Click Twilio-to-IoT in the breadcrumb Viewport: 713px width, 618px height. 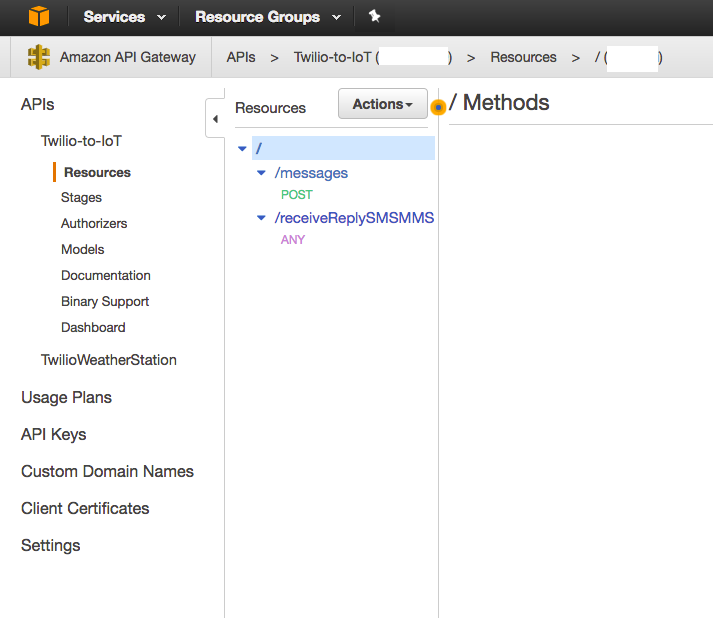[332, 57]
